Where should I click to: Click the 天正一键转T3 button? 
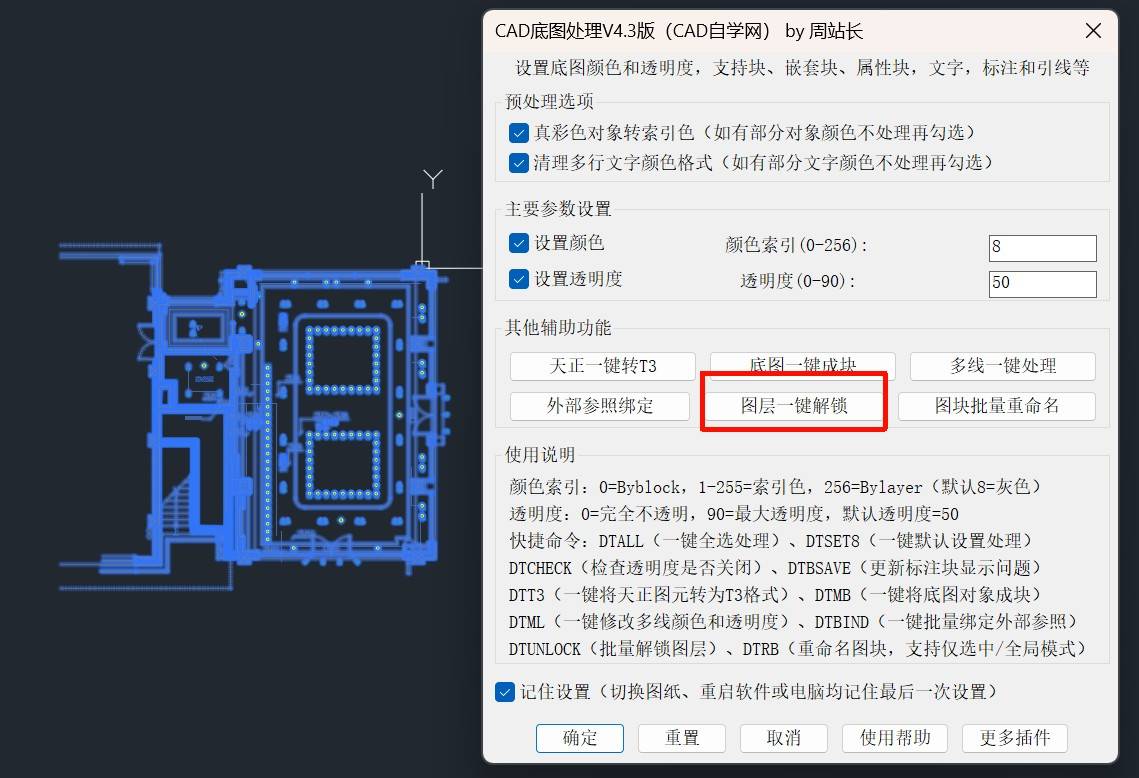[603, 365]
